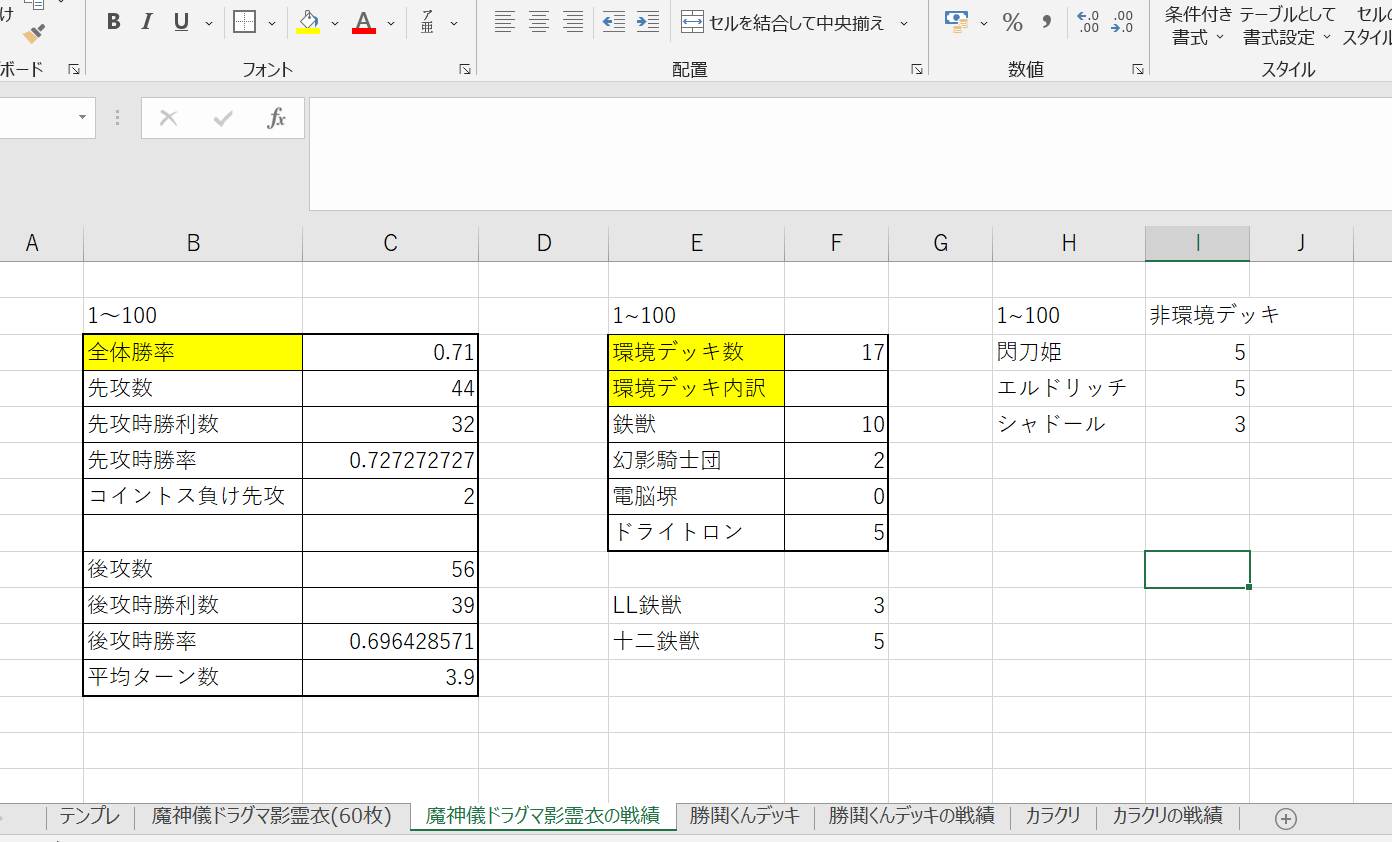Screen dimensions: 1392x842
Task: Increase decimal places
Action: [1088, 22]
